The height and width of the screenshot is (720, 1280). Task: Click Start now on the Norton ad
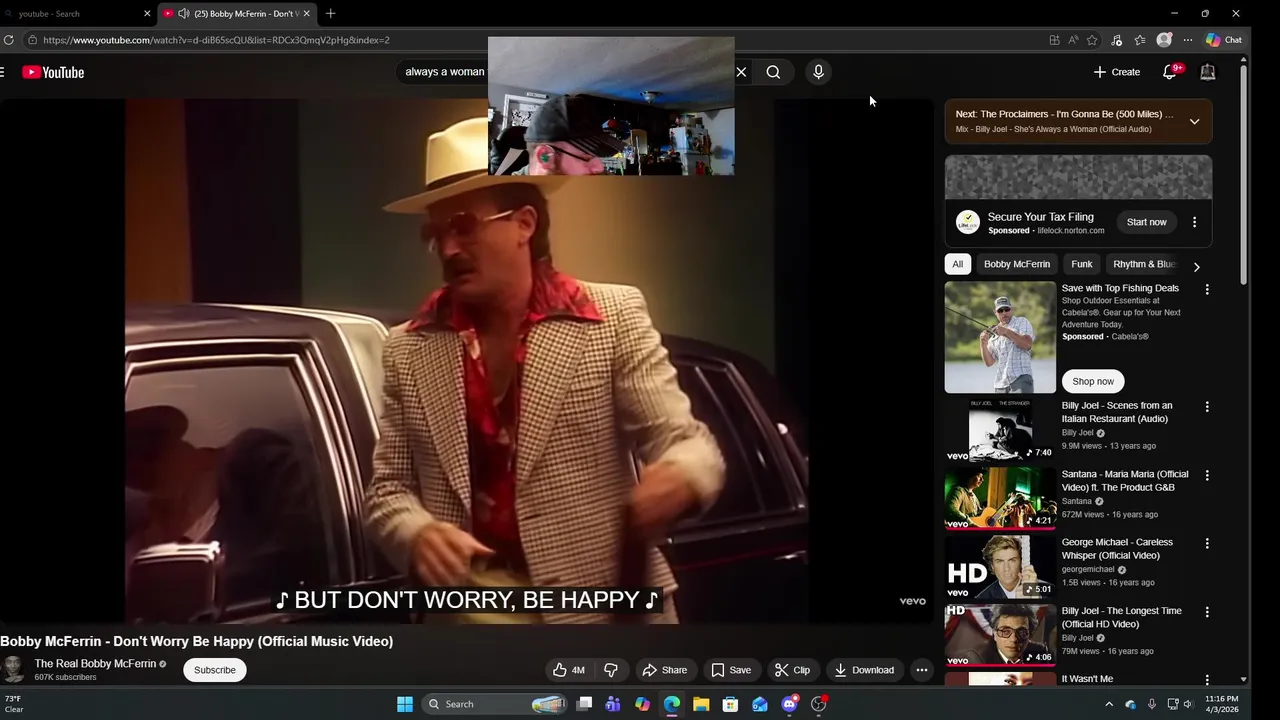click(1146, 222)
